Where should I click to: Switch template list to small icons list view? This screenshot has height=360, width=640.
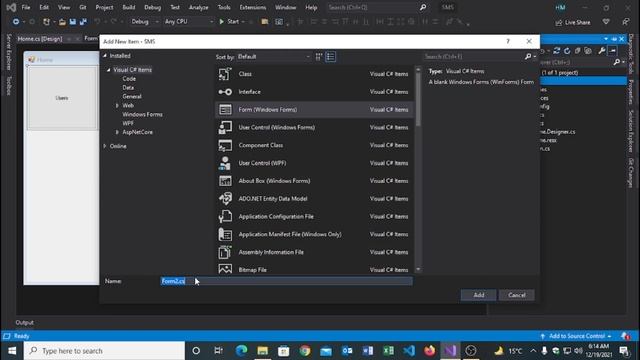[x=330, y=57]
